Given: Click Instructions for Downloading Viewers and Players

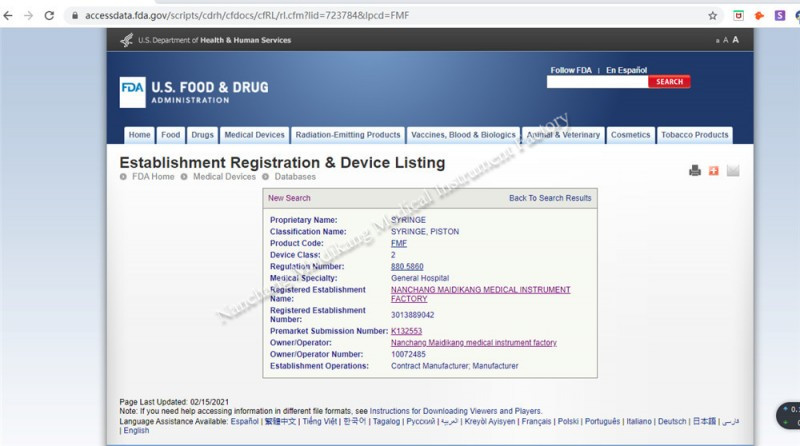Looking at the screenshot, I should point(455,411).
